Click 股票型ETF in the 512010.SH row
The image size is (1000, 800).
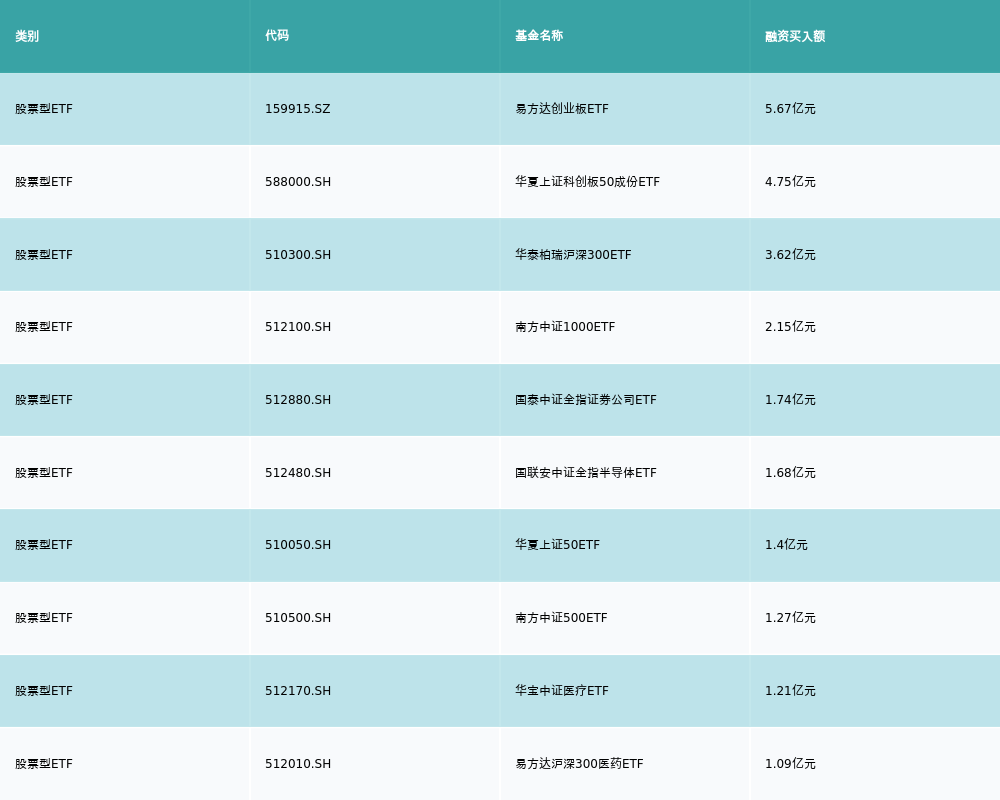coord(44,764)
